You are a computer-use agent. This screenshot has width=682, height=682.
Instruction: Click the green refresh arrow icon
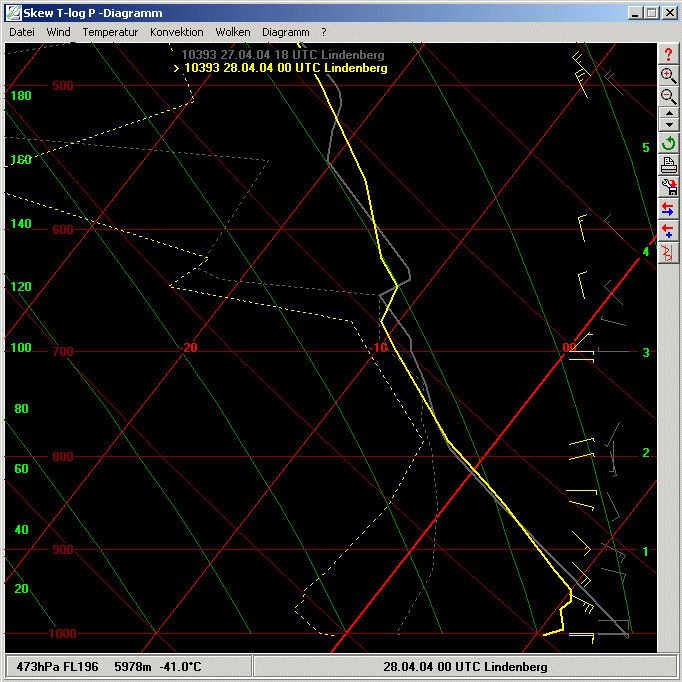[x=669, y=143]
